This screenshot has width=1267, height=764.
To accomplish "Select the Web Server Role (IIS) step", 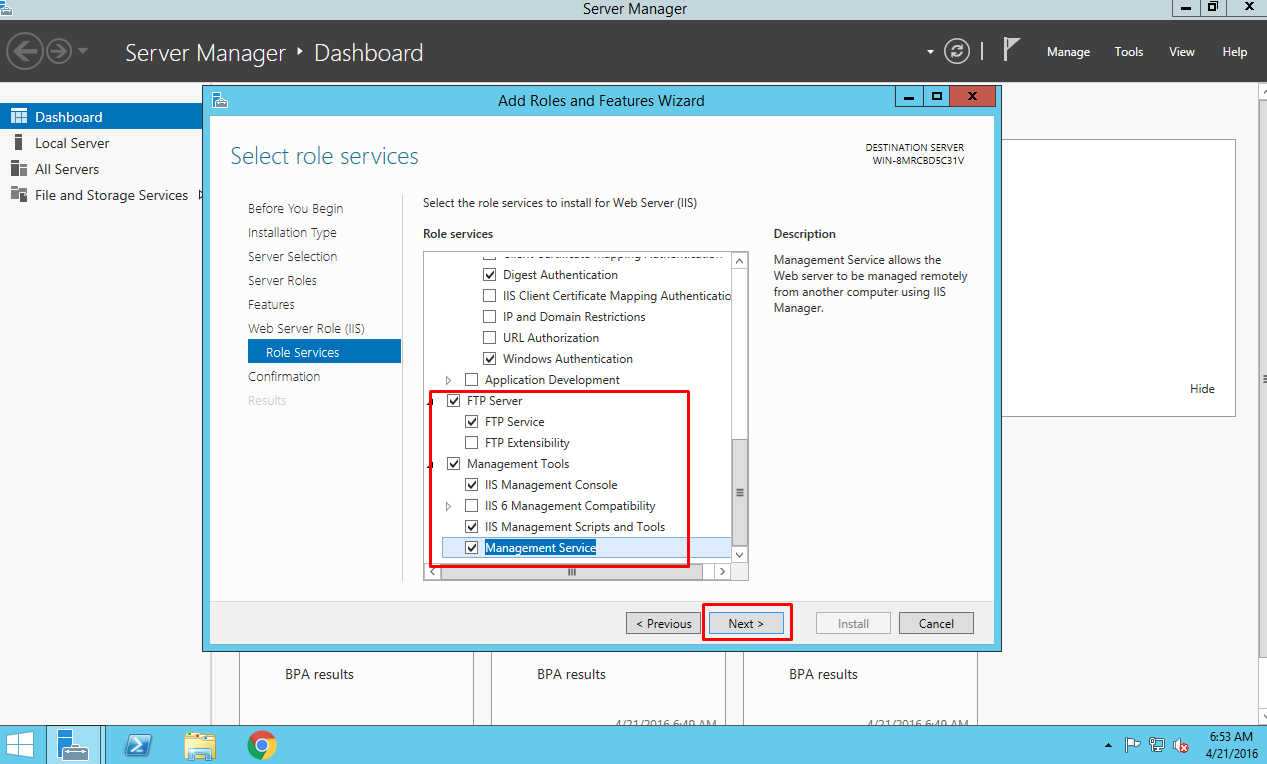I will click(307, 329).
